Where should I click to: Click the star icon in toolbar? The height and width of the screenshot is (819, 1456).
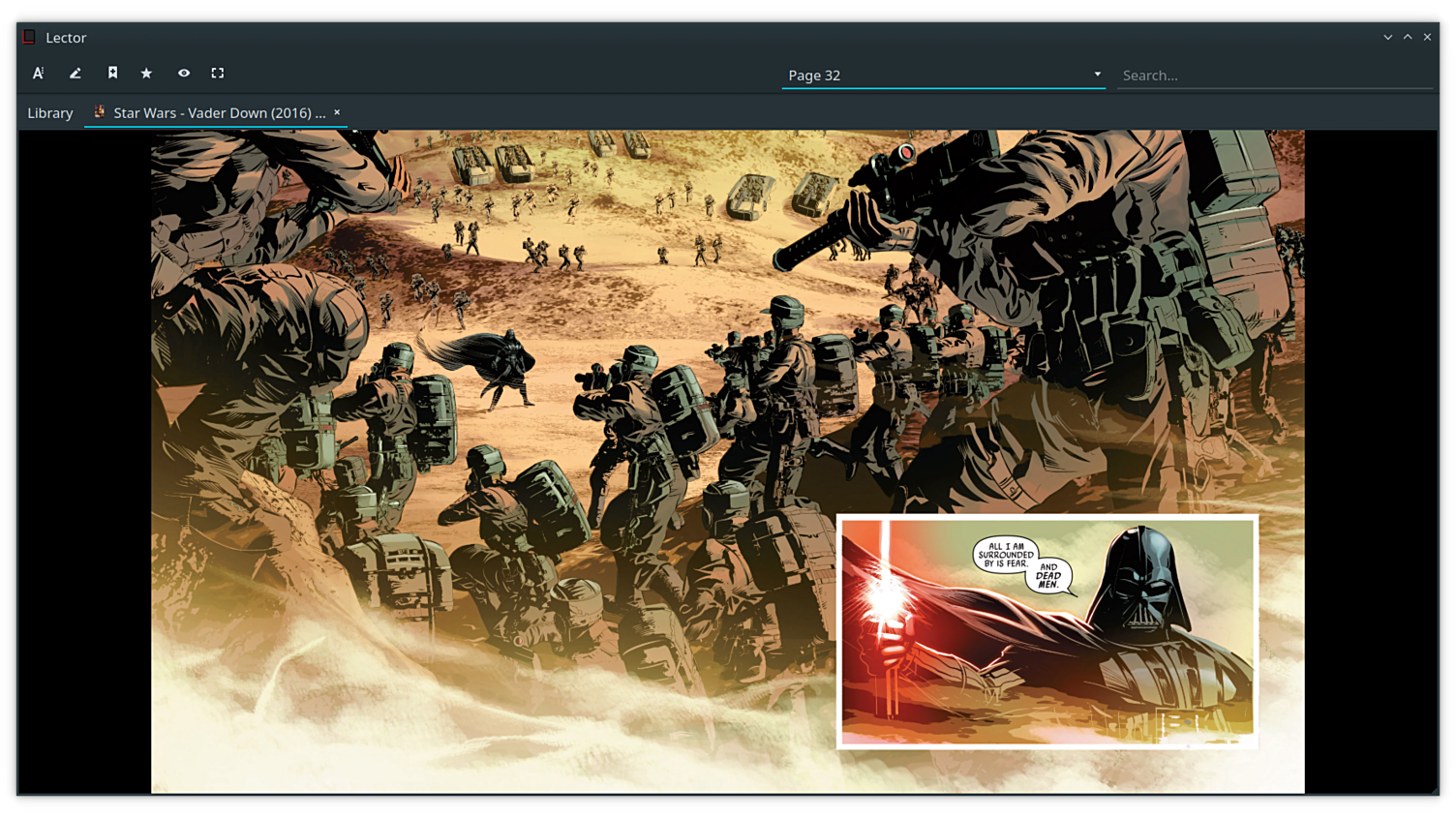(x=147, y=74)
